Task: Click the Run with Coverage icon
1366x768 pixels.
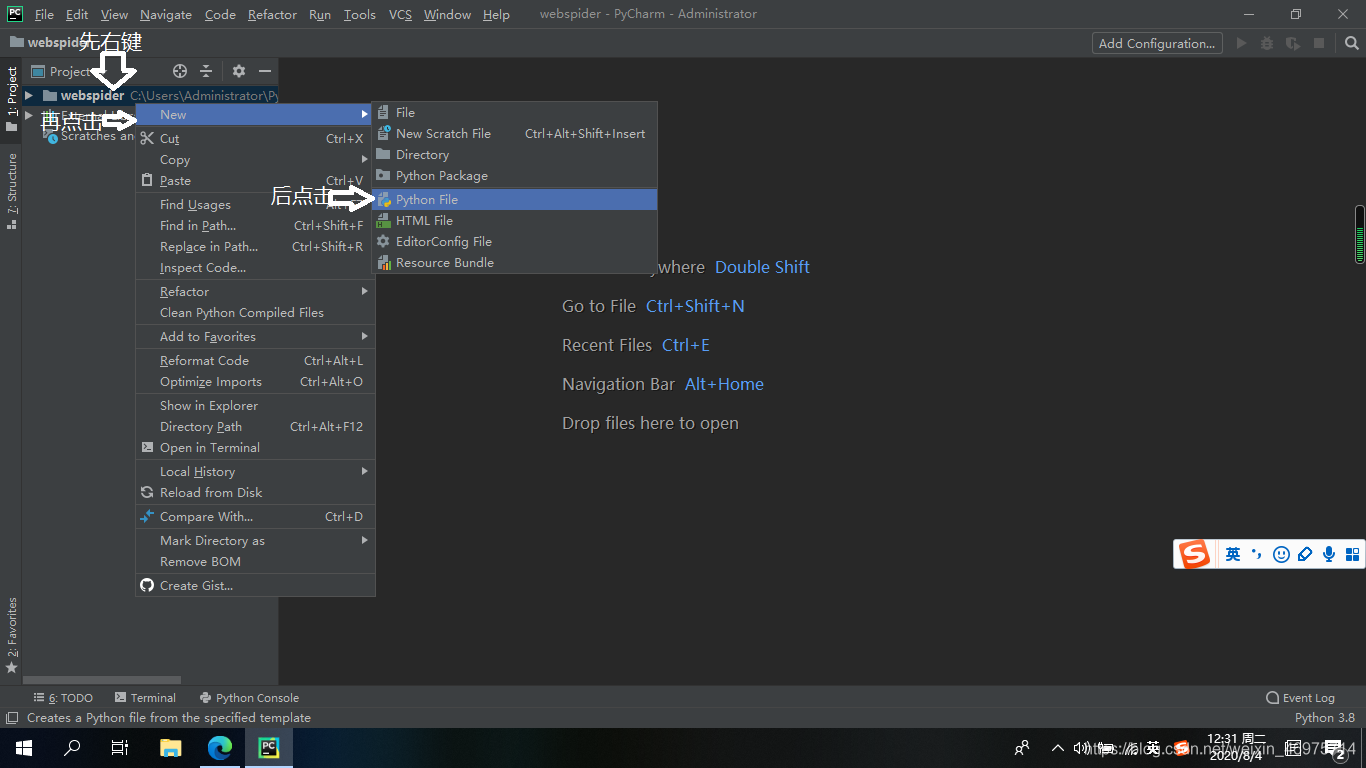Action: coord(1293,43)
